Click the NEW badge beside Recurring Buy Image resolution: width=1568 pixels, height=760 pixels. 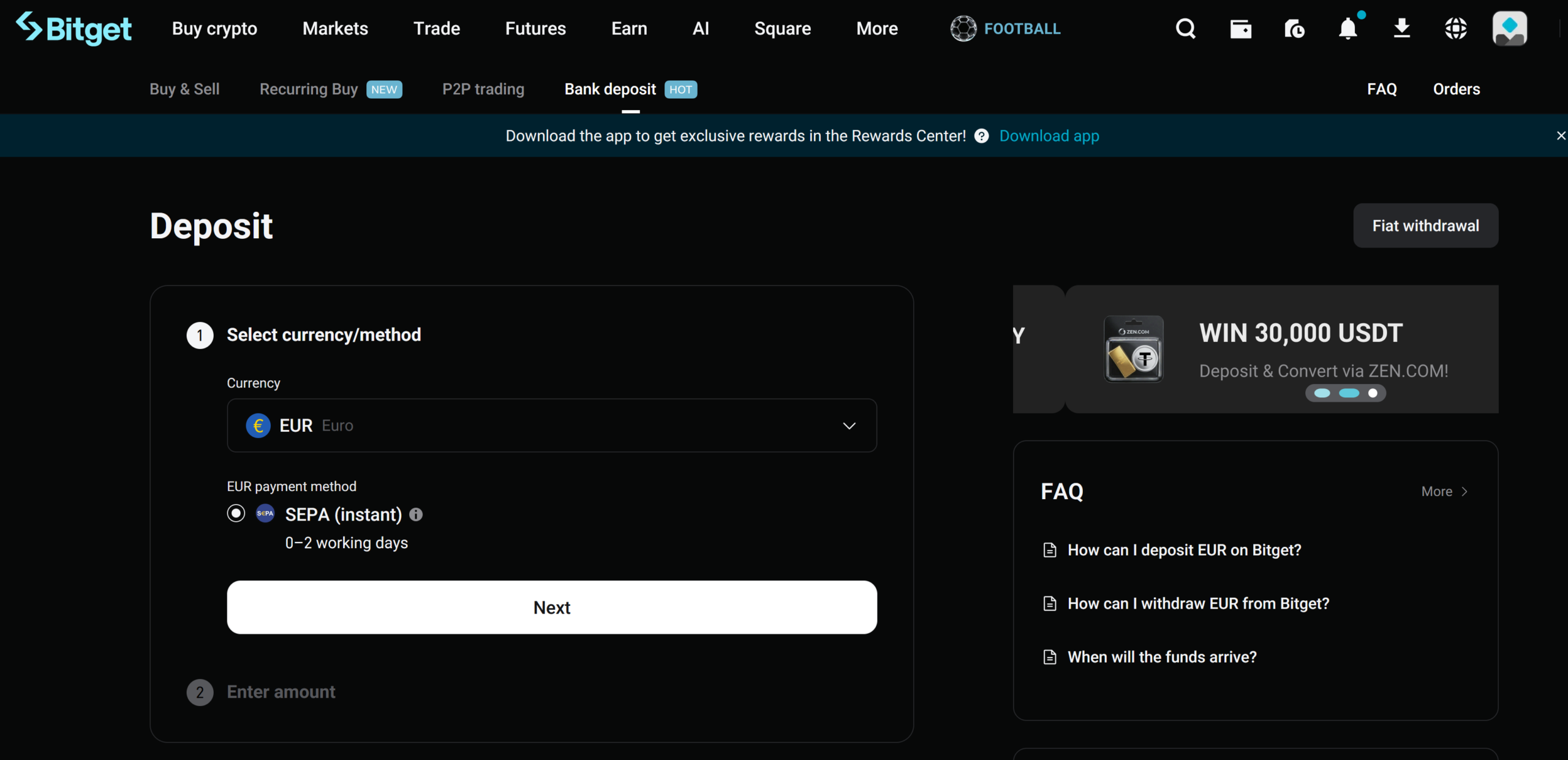tap(384, 89)
